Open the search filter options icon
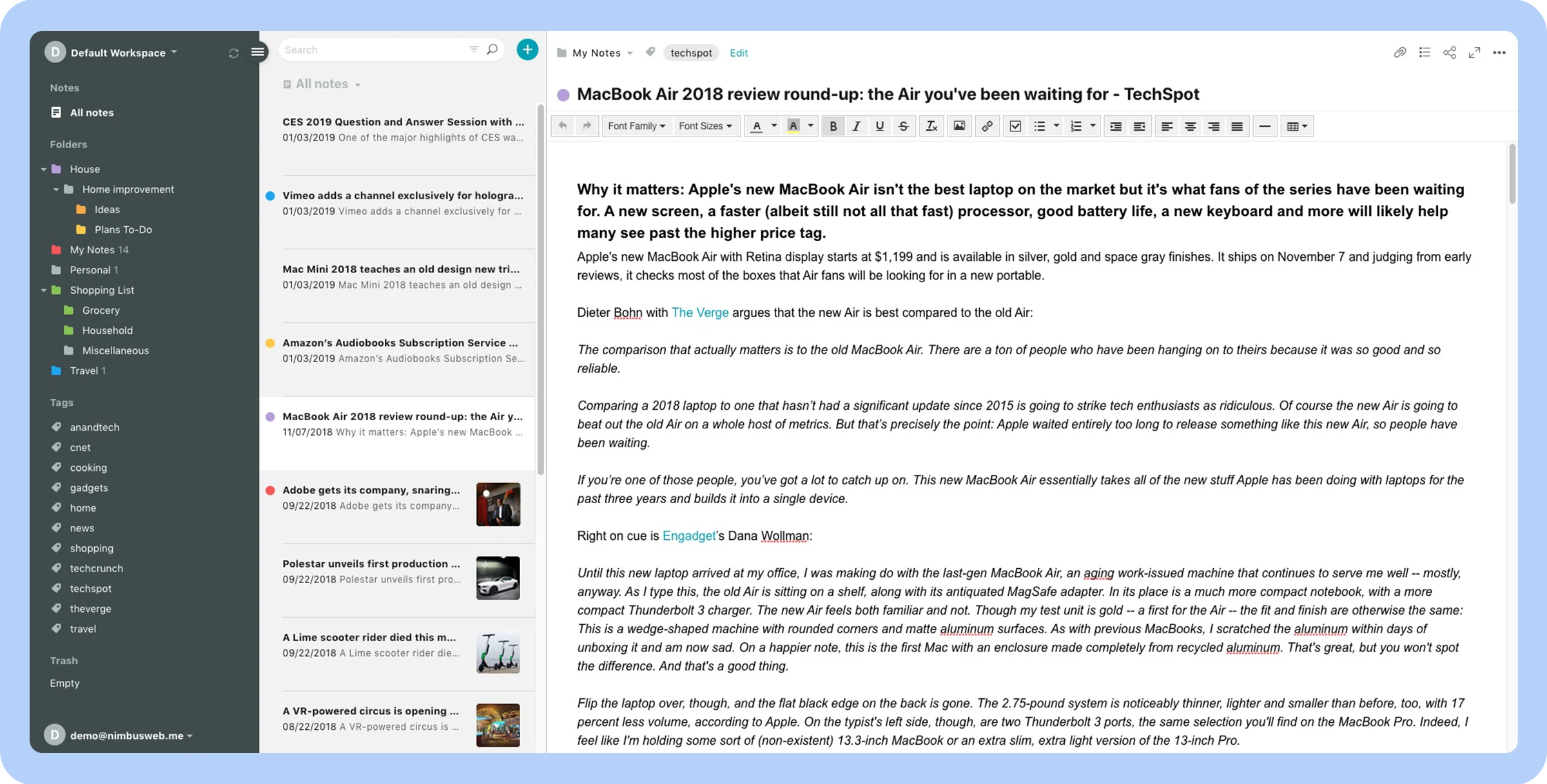The width and height of the screenshot is (1547, 784). [x=474, y=50]
